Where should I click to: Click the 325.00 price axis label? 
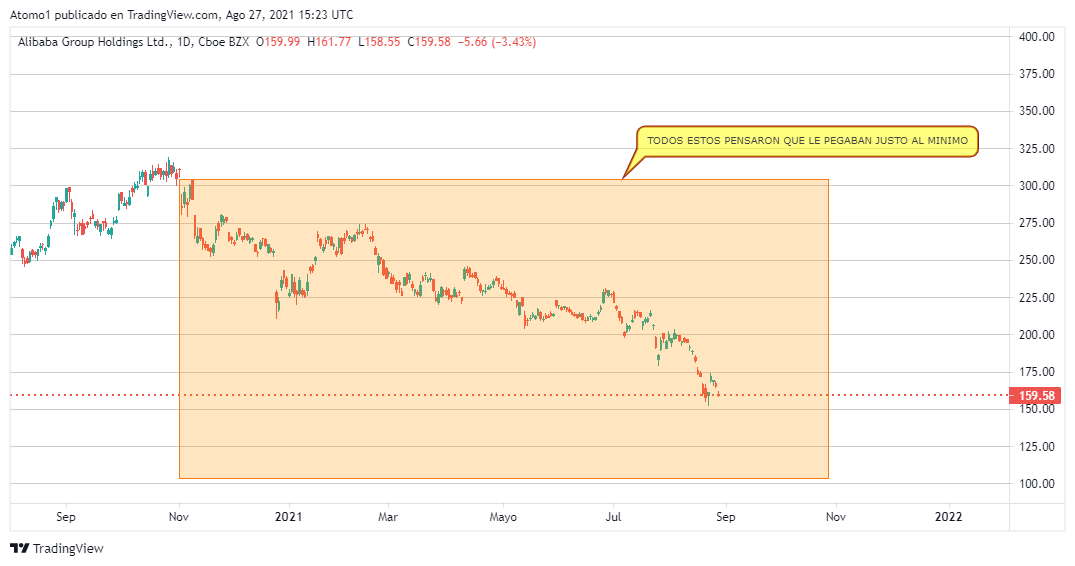click(1037, 149)
